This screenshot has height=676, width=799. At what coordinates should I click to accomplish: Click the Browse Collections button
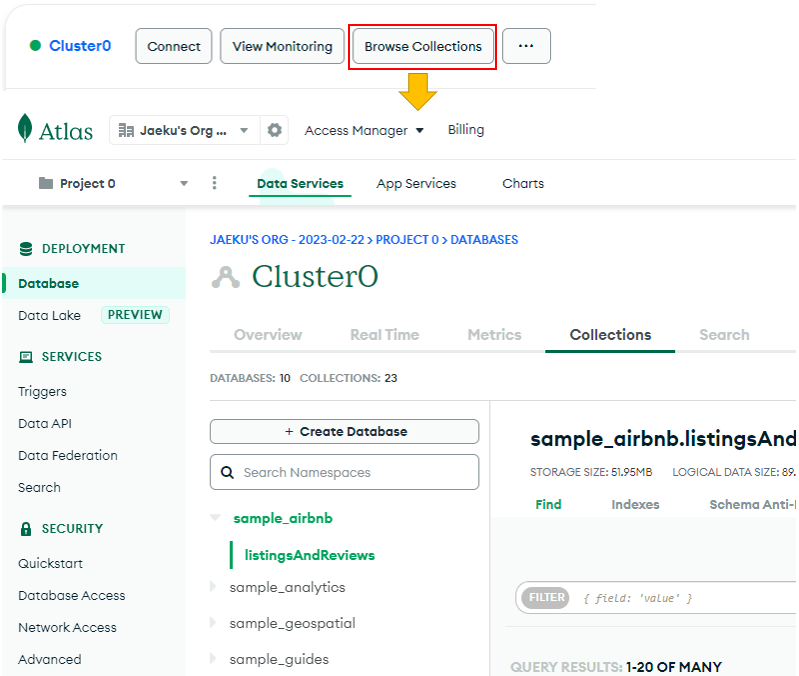(423, 46)
